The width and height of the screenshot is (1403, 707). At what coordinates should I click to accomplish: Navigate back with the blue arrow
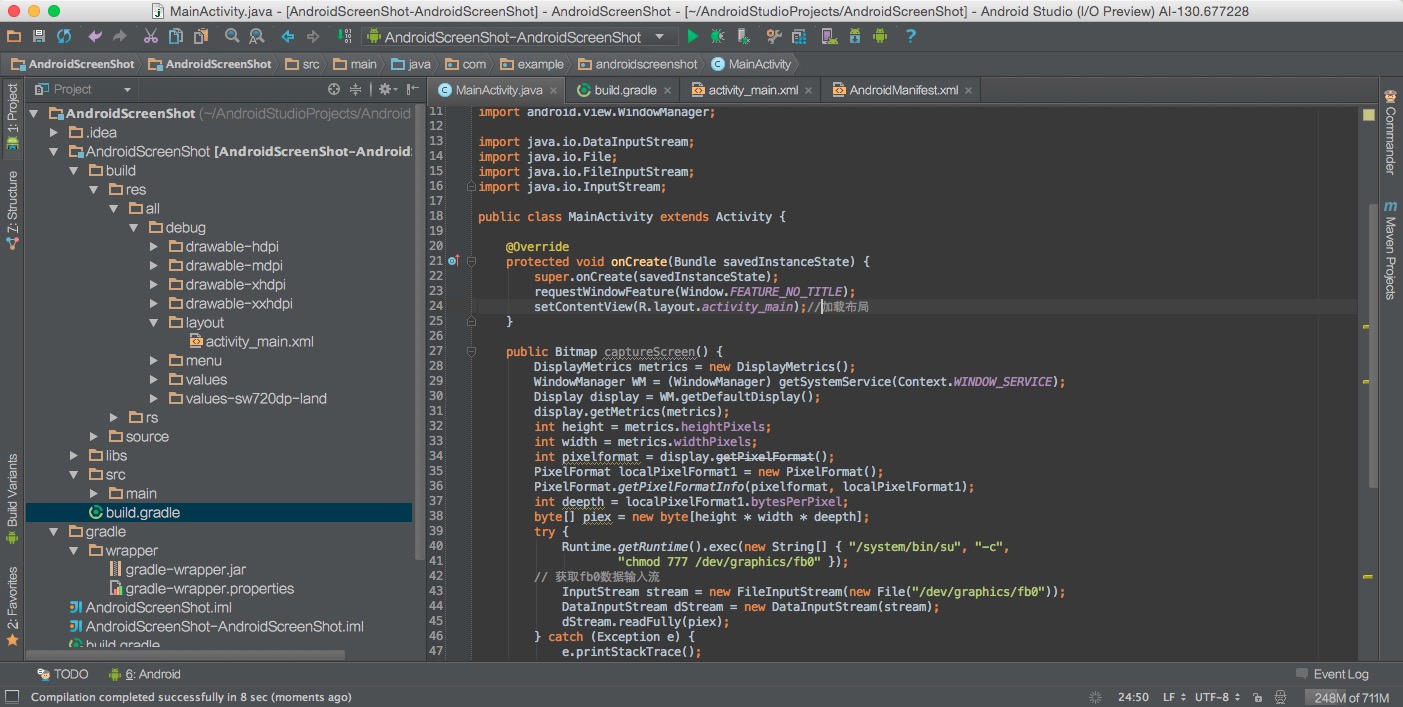288,36
